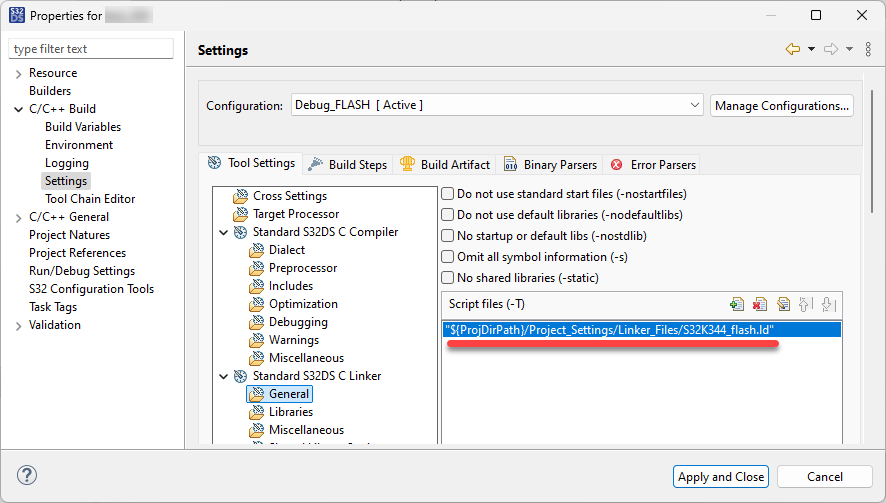Click the Move Down script file icon
886x503 pixels.
tap(828, 305)
